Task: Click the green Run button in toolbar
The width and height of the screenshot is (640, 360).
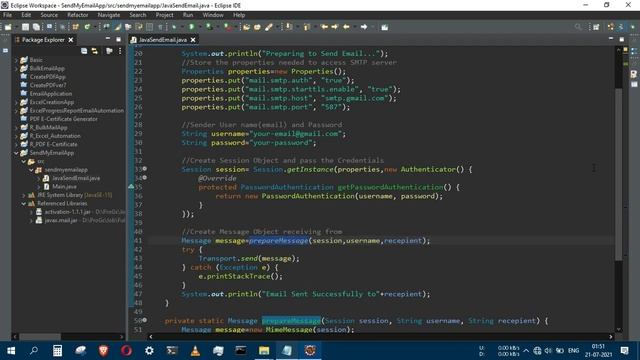Action: pyautogui.click(x=191, y=27)
